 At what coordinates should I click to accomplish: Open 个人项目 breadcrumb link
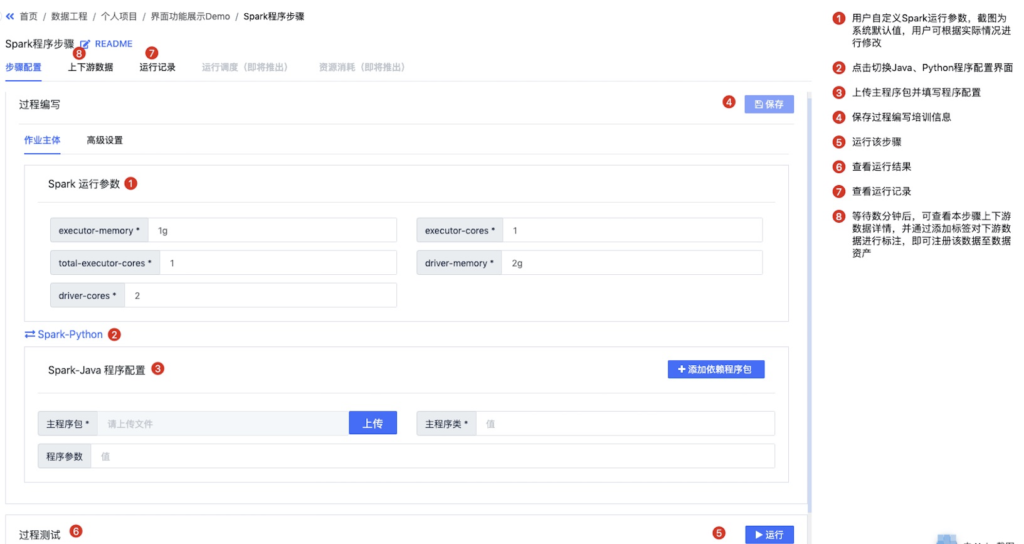point(119,16)
